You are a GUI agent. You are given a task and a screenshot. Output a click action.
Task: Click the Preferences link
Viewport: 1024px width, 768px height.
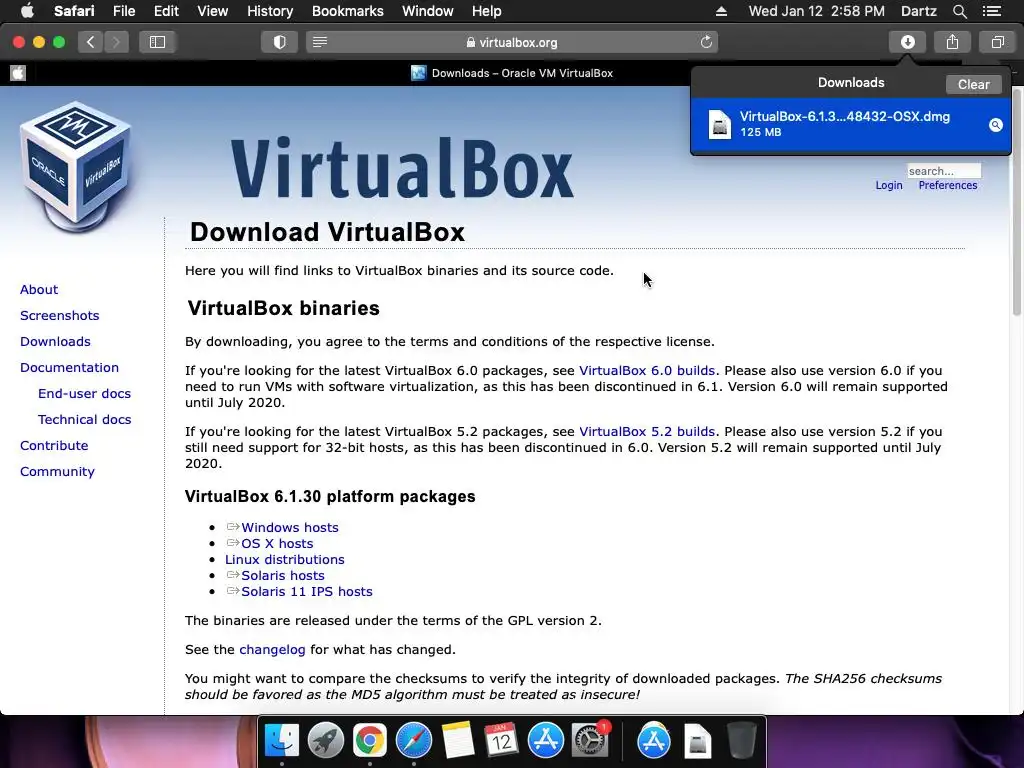948,185
